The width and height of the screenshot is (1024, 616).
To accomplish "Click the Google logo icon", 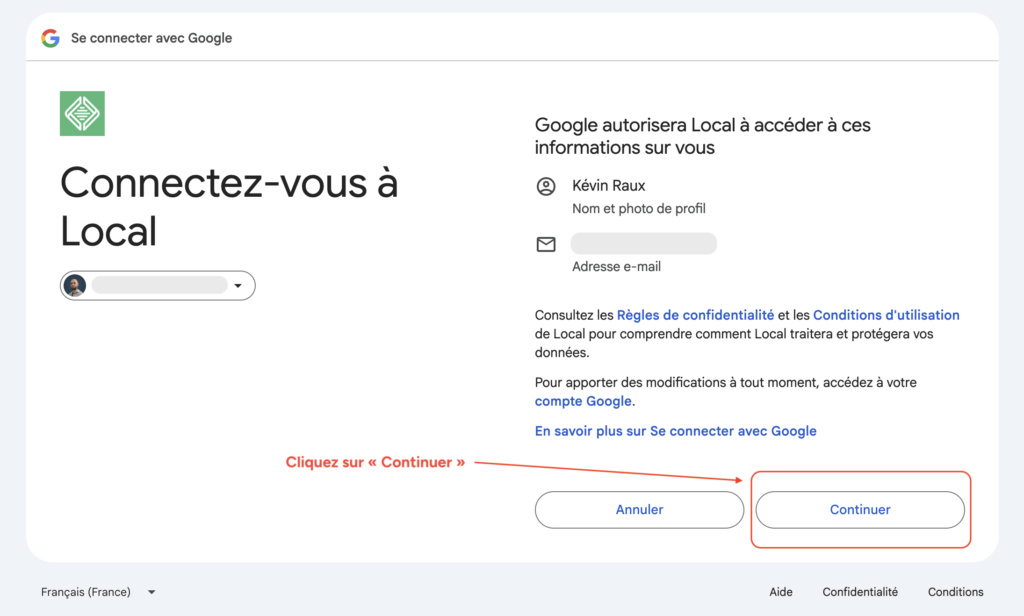I will pyautogui.click(x=50, y=38).
